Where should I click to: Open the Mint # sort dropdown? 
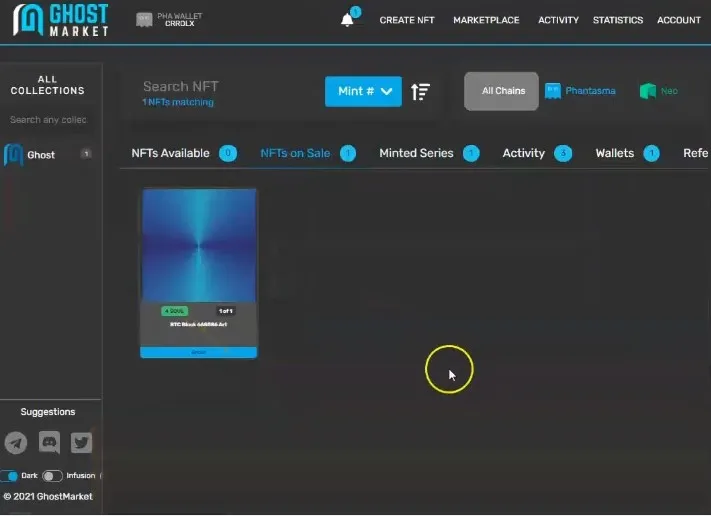point(363,92)
